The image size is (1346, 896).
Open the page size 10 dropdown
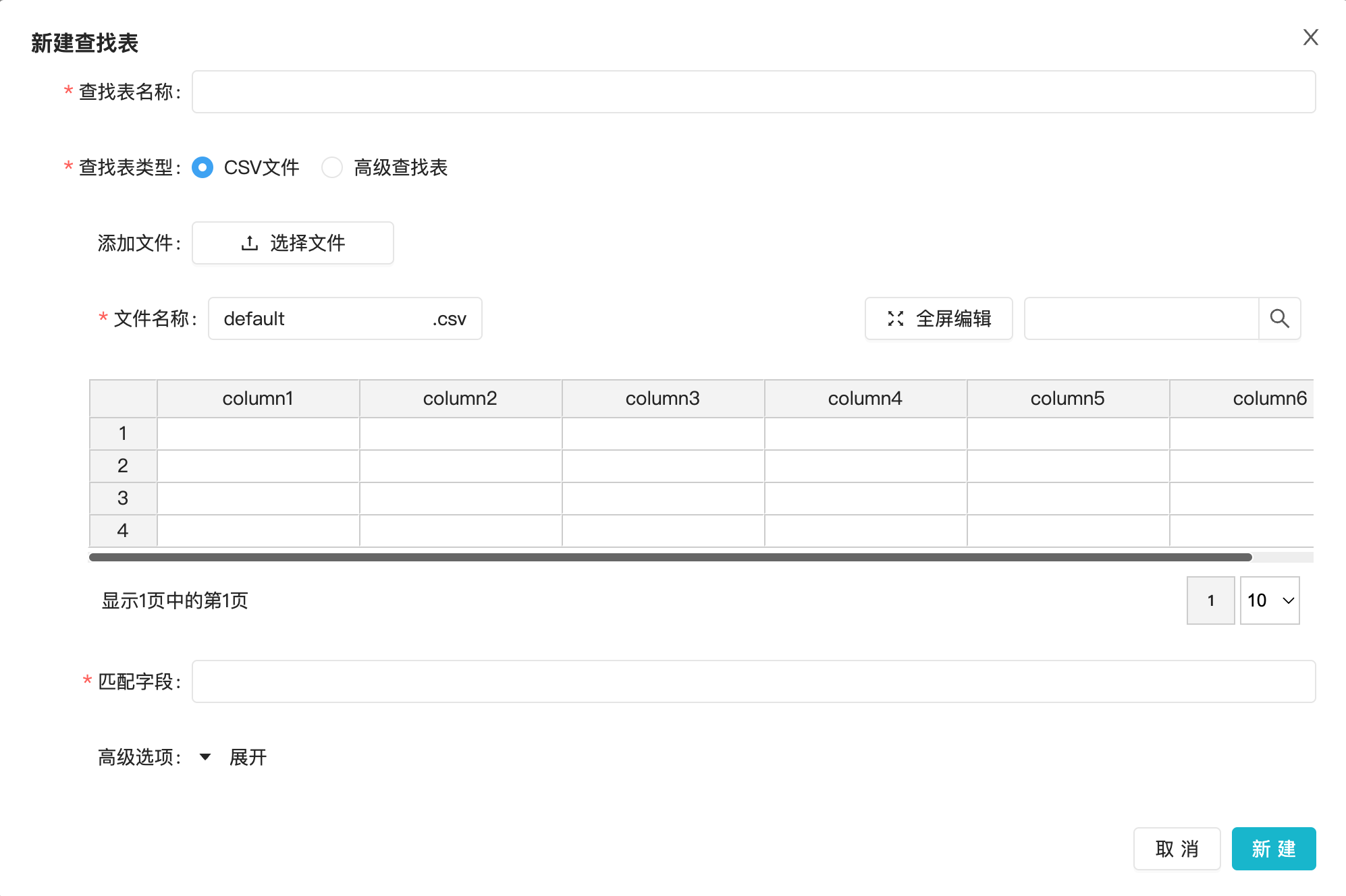(x=1270, y=600)
